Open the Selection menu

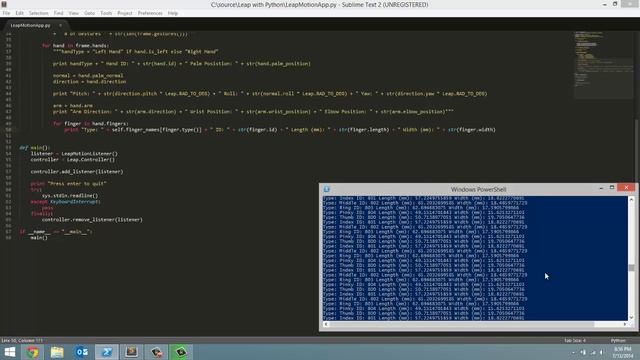point(38,13)
